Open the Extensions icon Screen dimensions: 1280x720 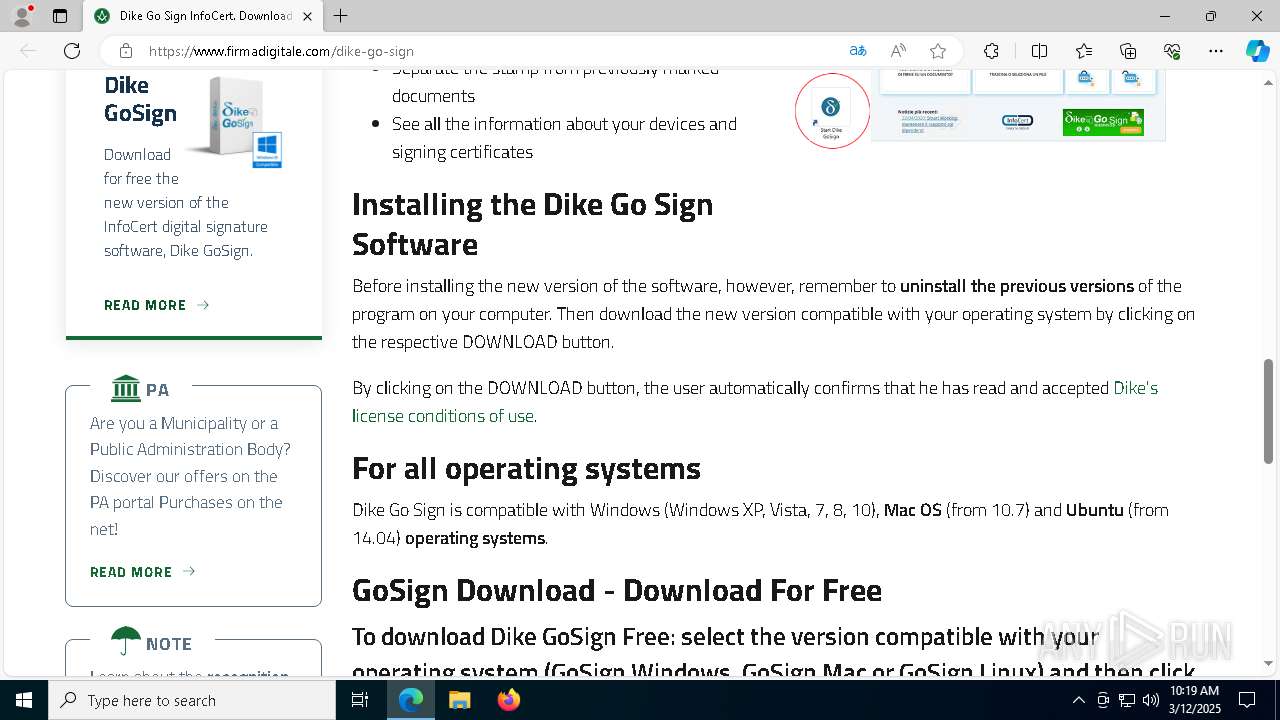(991, 51)
